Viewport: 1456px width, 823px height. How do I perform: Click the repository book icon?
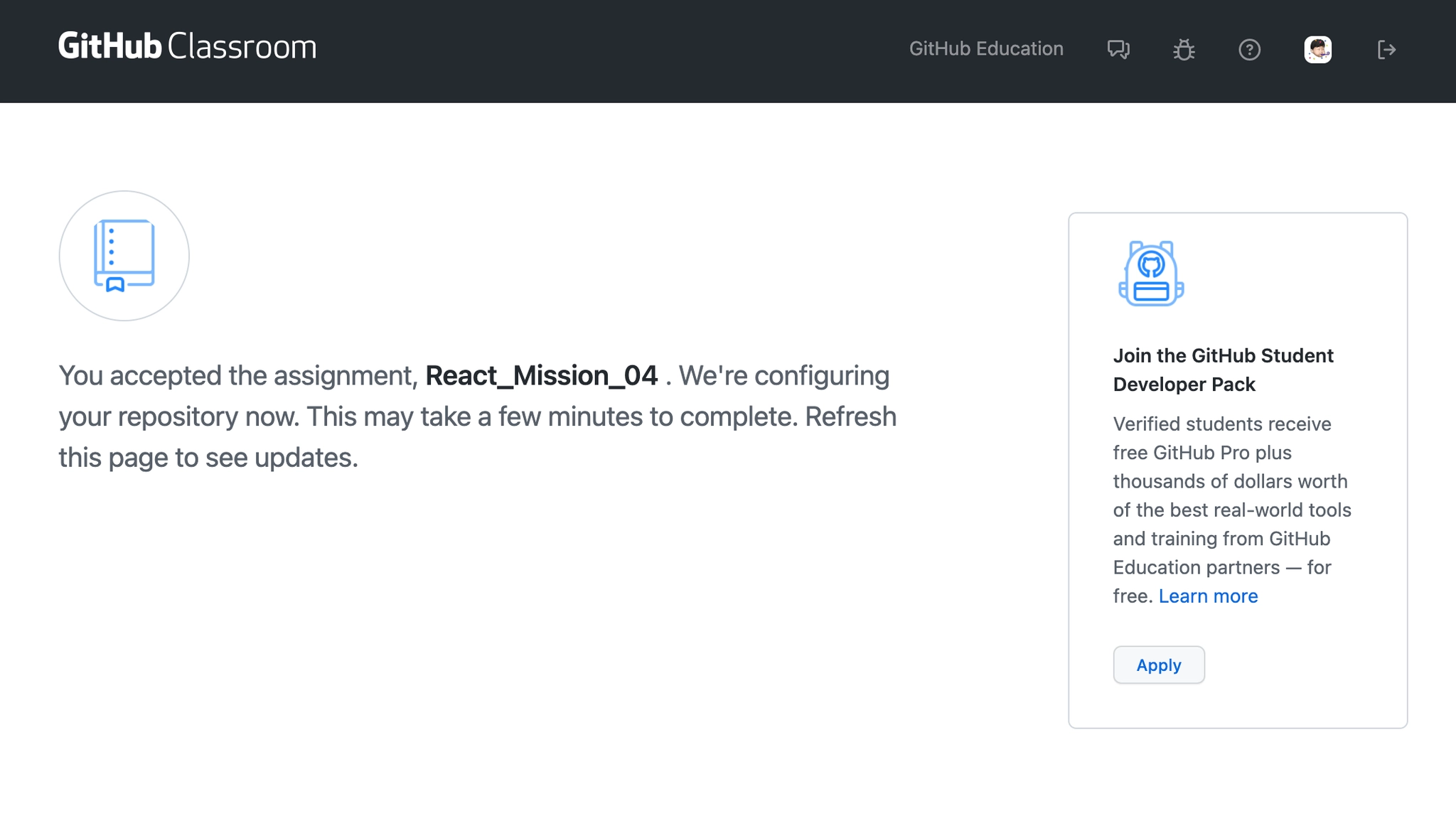click(x=124, y=256)
